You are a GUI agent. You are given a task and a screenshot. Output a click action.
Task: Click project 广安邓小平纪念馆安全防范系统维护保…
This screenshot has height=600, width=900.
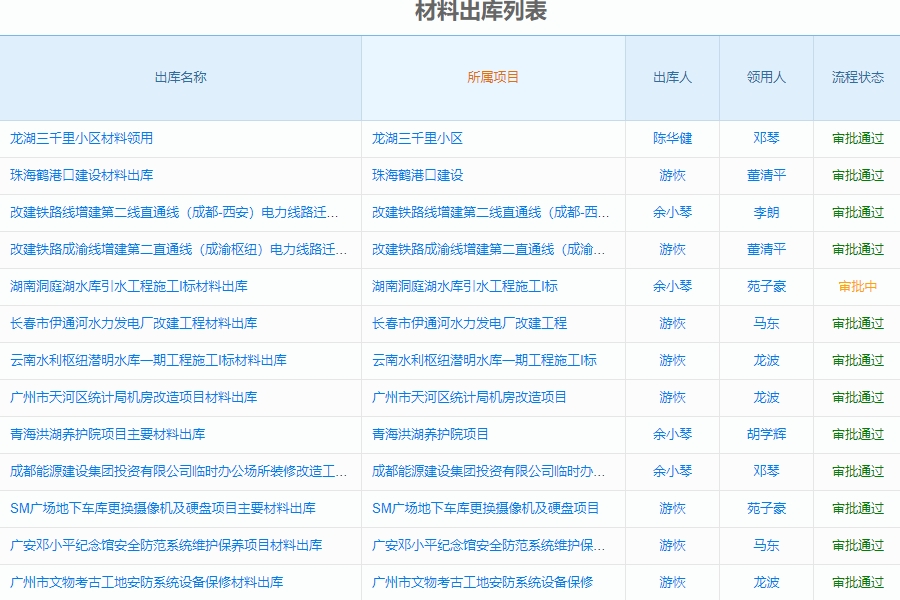[488, 545]
